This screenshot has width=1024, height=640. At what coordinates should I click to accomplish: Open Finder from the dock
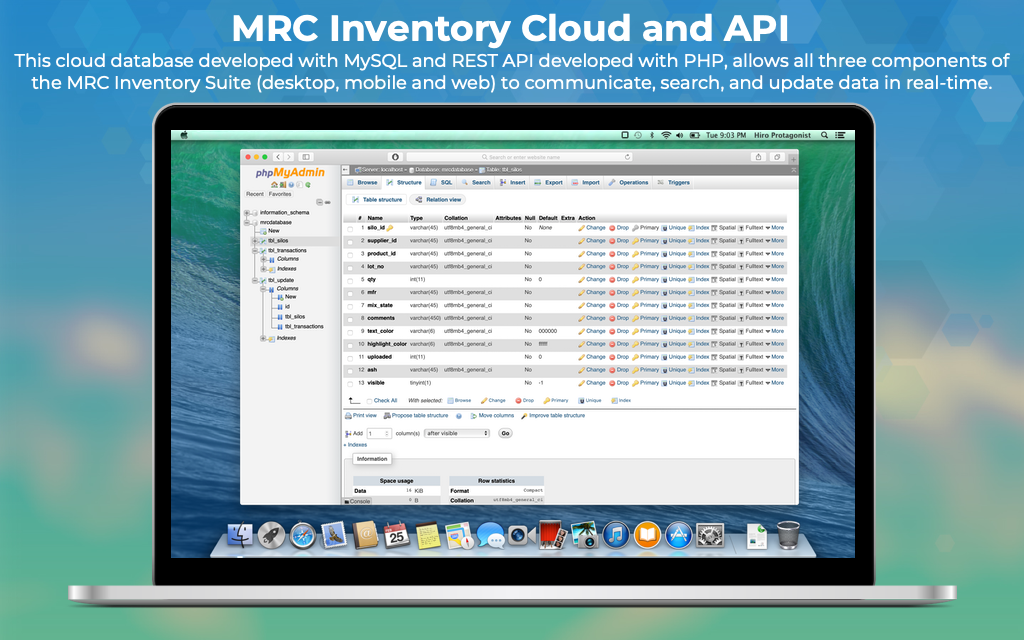click(240, 536)
